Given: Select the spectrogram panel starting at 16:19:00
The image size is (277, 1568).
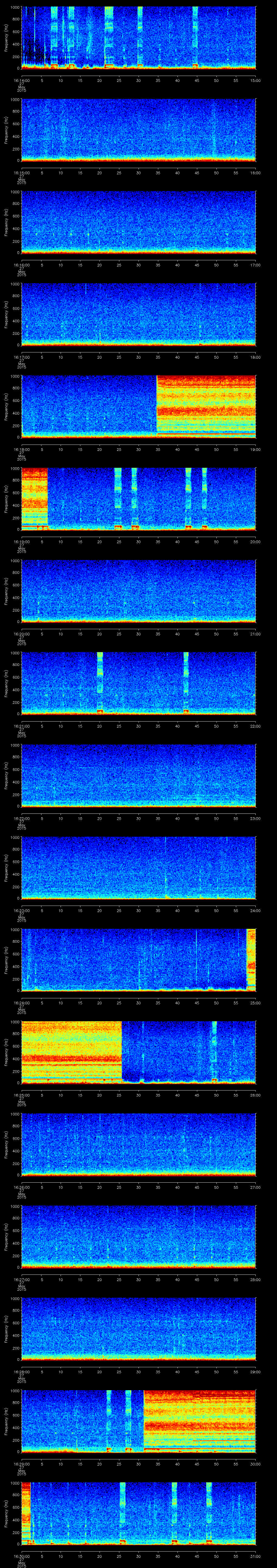Looking at the screenshot, I should 138,499.
